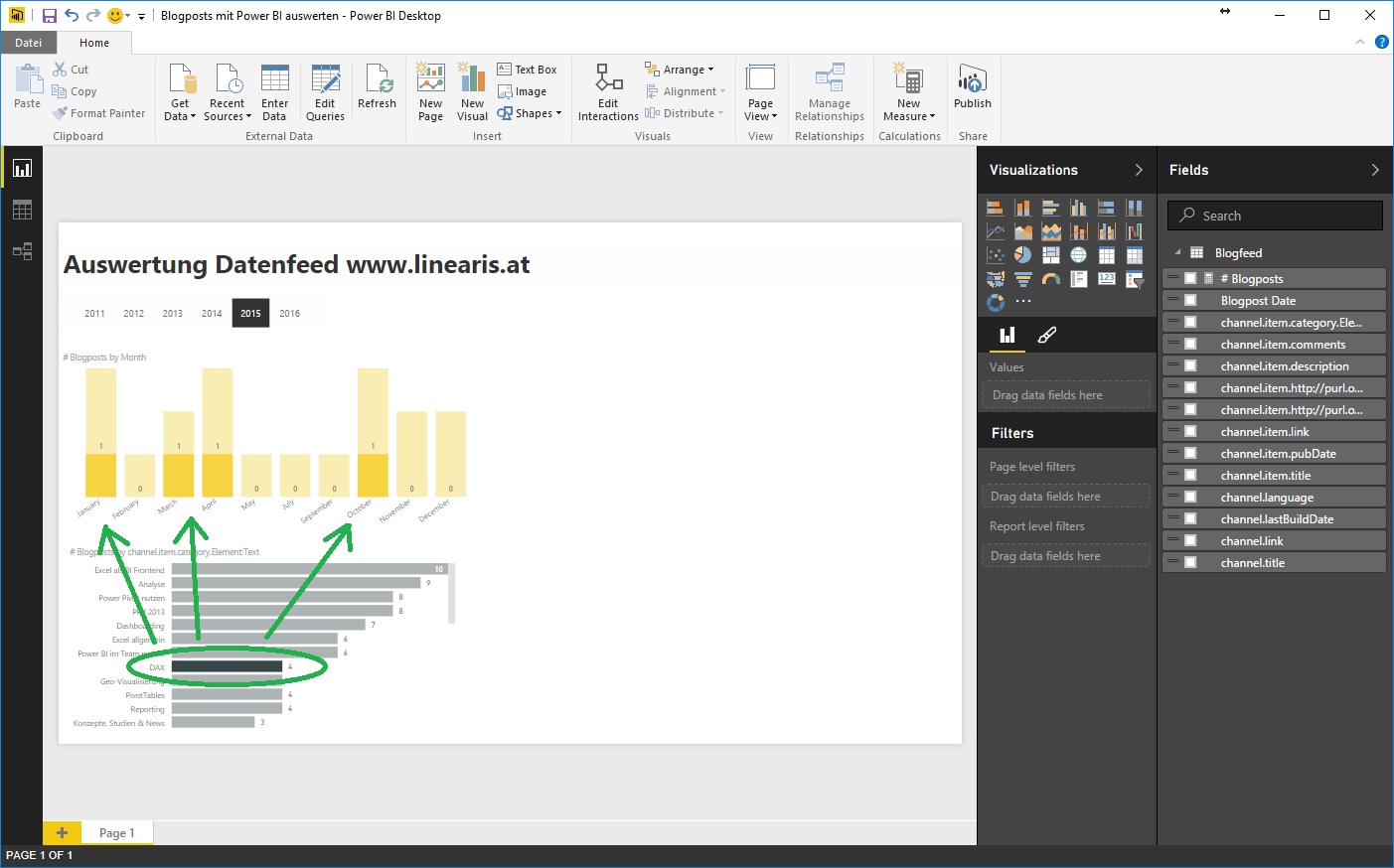Collapse the Blogfeed table tree
This screenshot has width=1394, height=868.
(1177, 253)
